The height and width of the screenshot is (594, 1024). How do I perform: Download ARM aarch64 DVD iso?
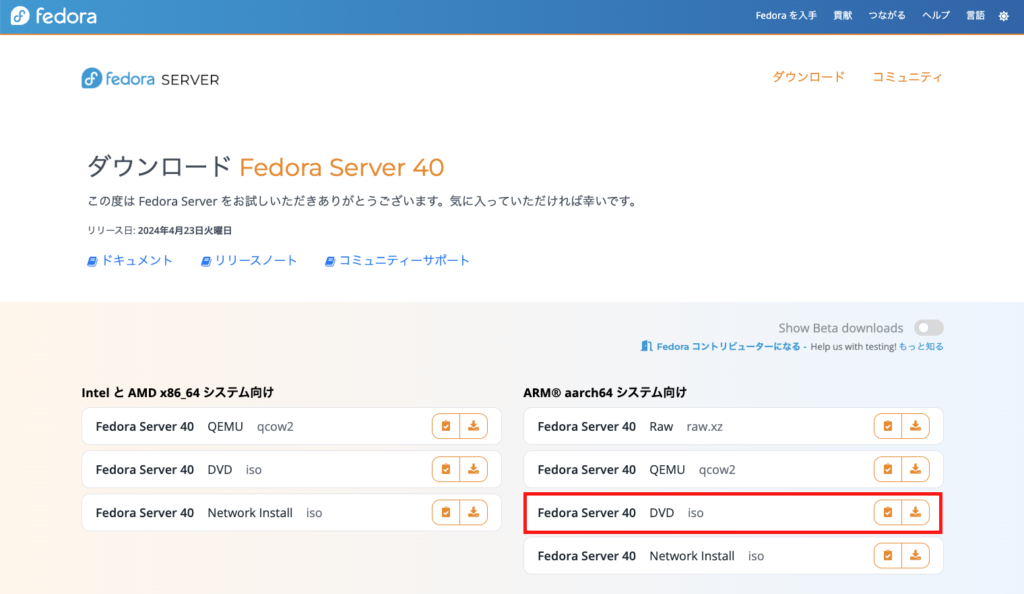[915, 512]
